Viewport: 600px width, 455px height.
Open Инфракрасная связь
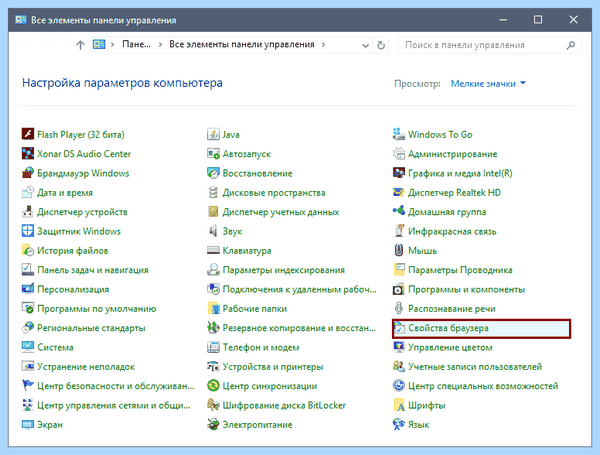click(452, 231)
